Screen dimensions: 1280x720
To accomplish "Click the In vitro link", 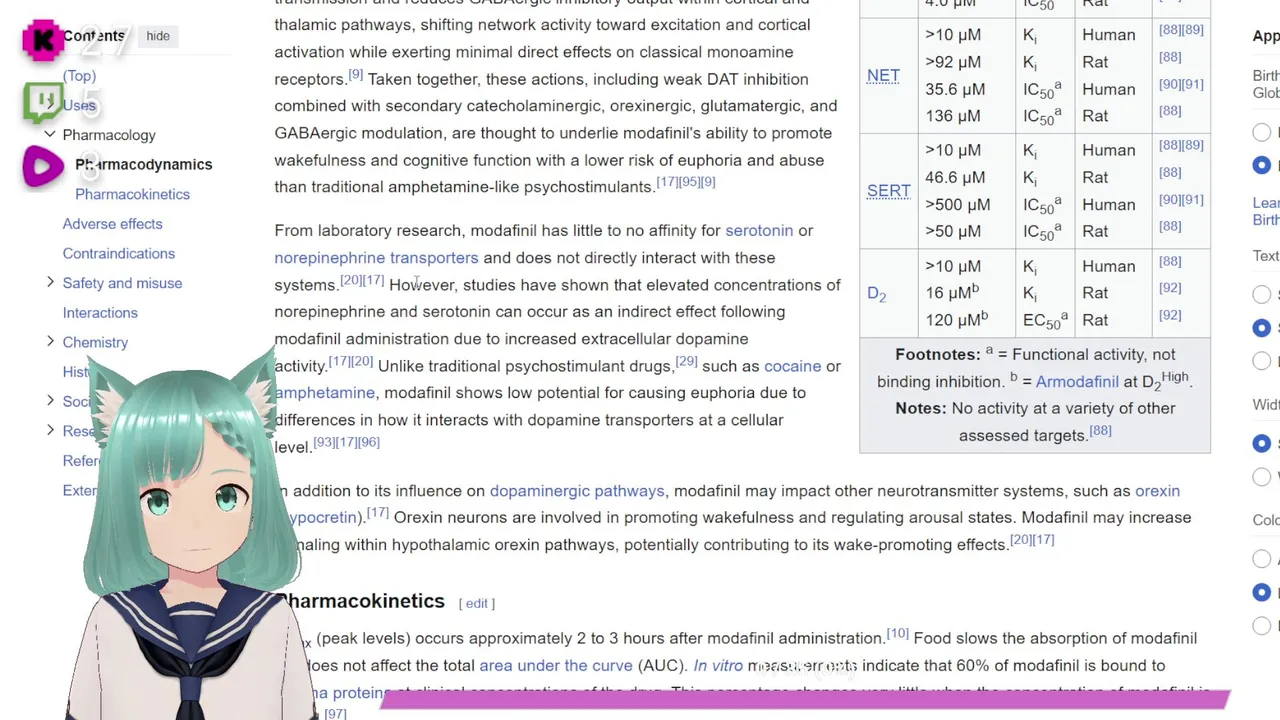I will pyautogui.click(x=718, y=665).
